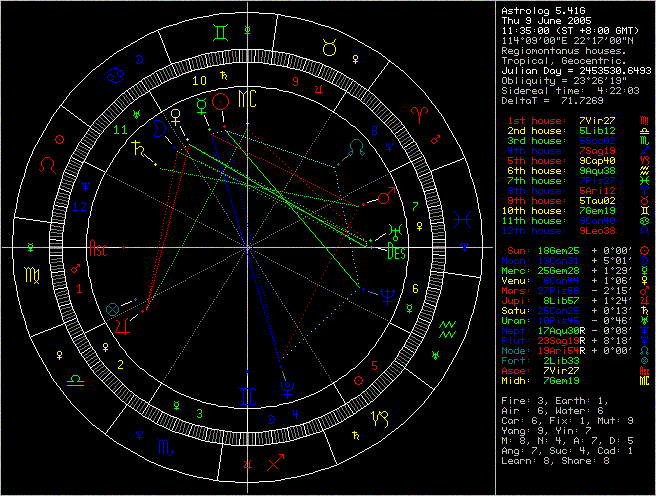Click the Sagittarius arrow glyph on the outer ring

[276, 461]
